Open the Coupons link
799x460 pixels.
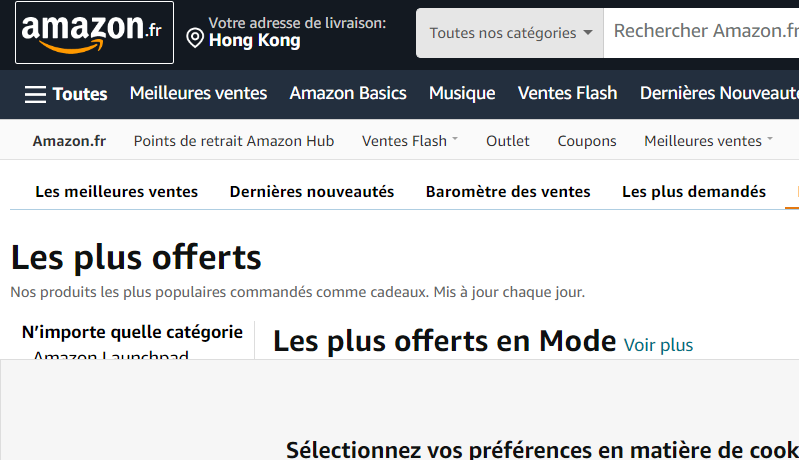(587, 141)
